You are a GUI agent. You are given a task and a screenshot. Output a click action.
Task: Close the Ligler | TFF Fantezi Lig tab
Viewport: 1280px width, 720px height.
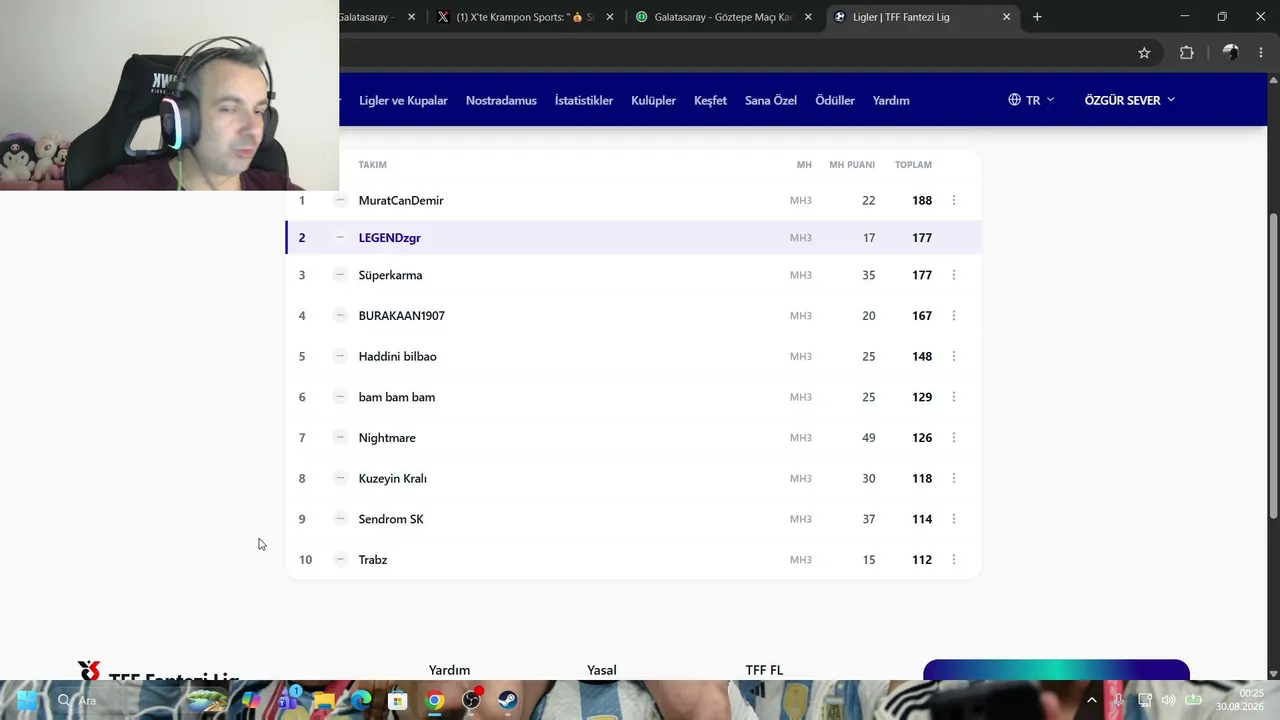tap(1006, 17)
